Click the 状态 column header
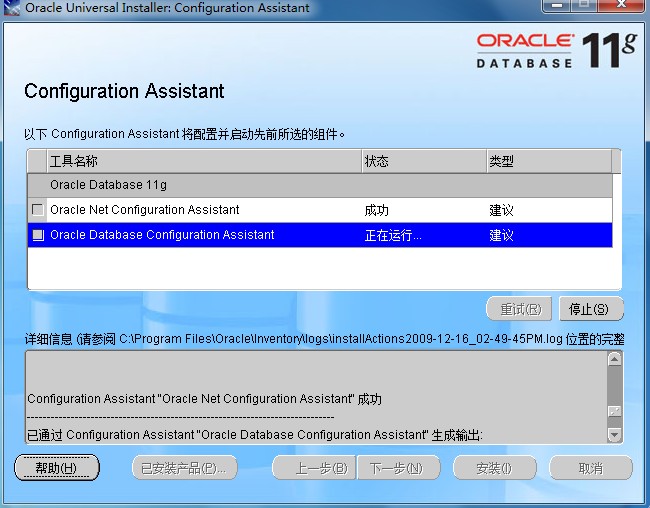 click(x=420, y=161)
